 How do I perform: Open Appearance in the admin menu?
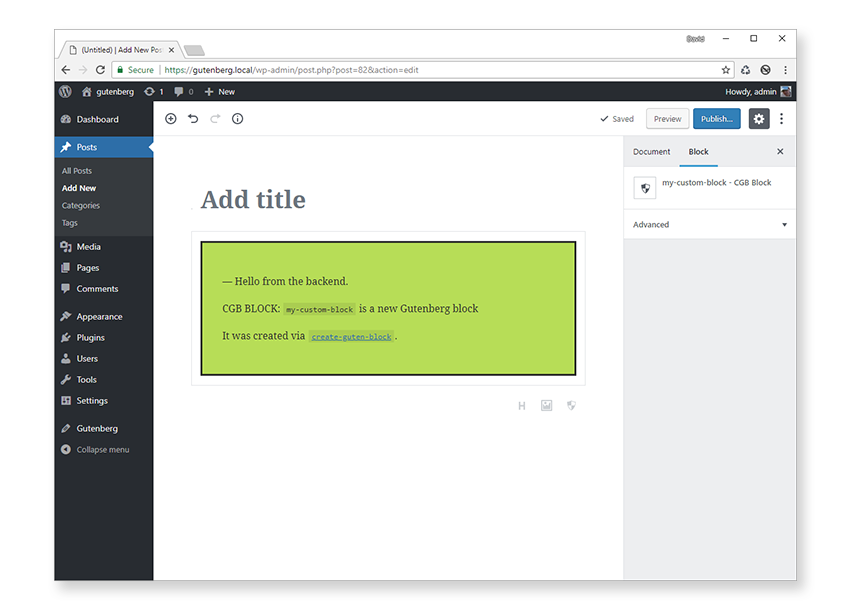pyautogui.click(x=104, y=317)
